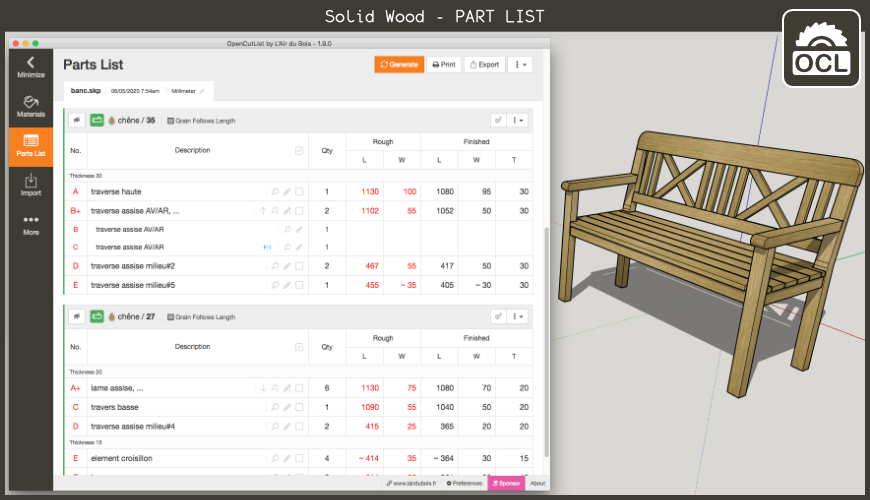Open the Import section
This screenshot has height=500, width=870.
pyautogui.click(x=30, y=185)
